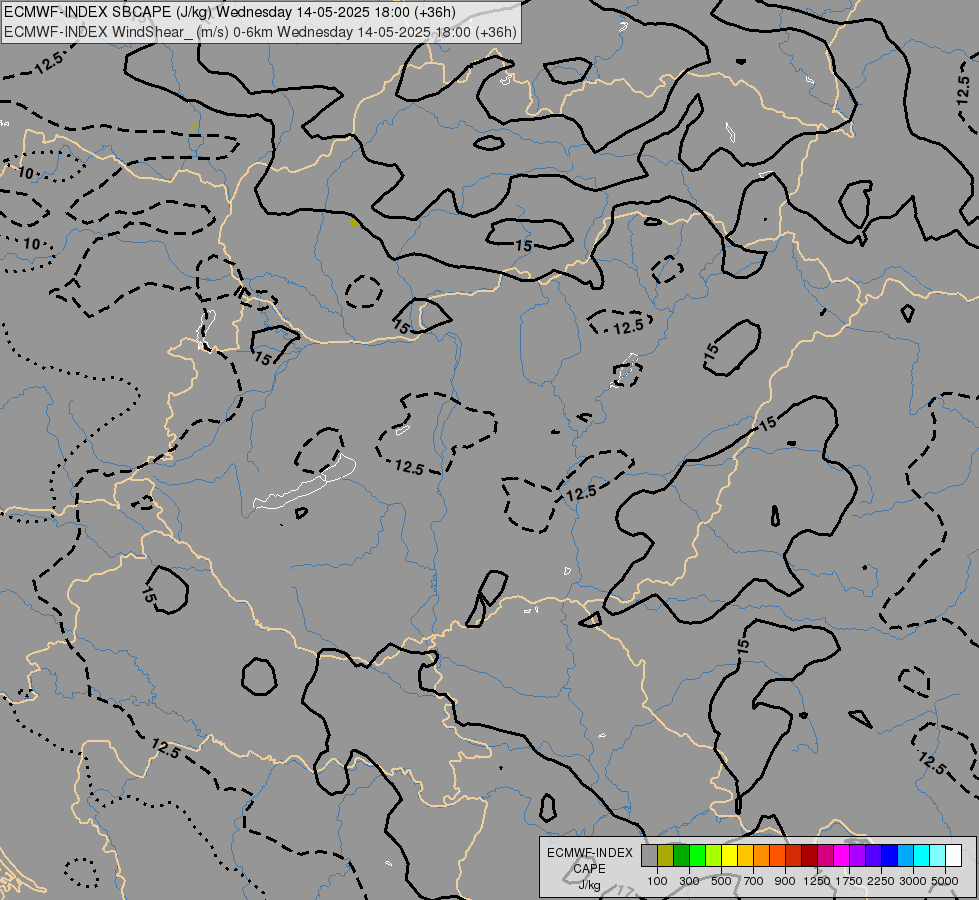
Task: Click the 1750 value on the legend scale
Action: click(849, 881)
